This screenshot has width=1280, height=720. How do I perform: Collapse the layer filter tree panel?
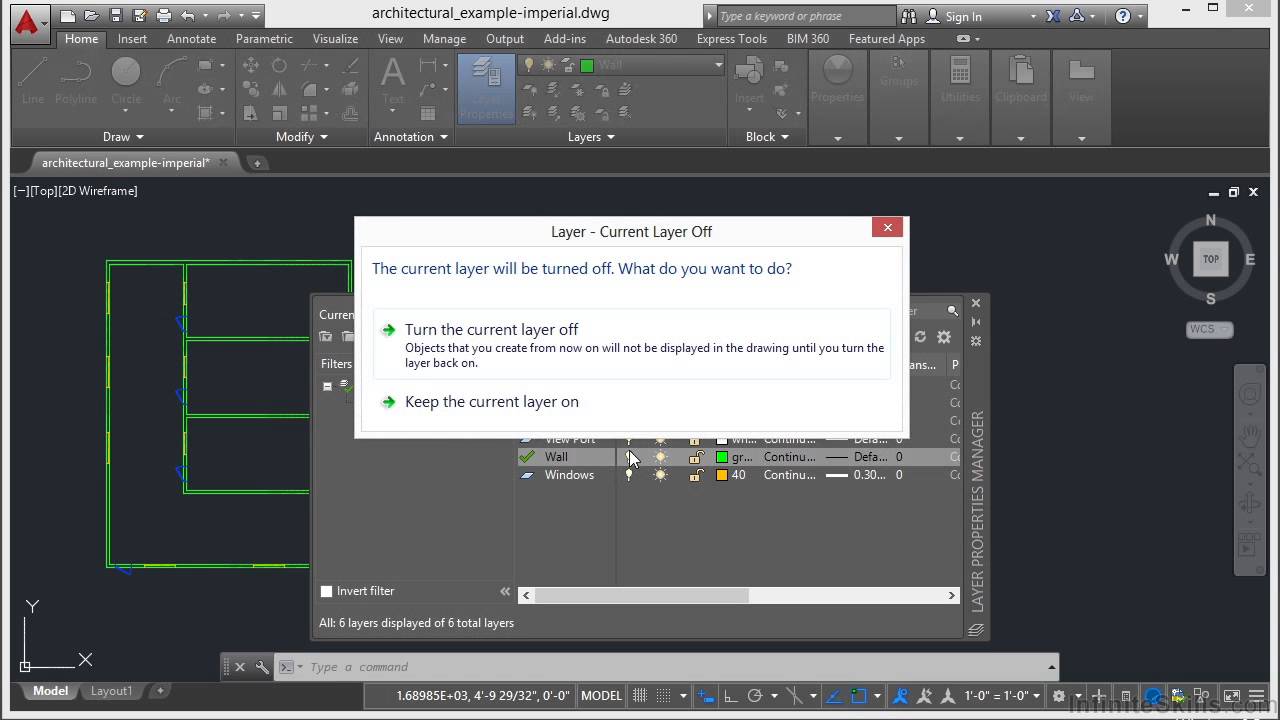click(x=505, y=591)
